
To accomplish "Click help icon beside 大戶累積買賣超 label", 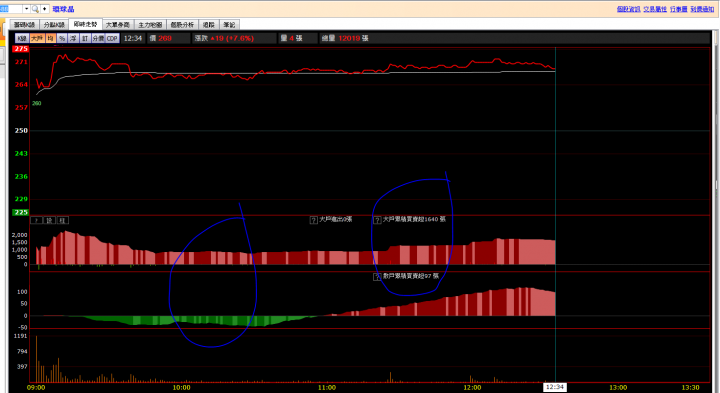I will (x=377, y=220).
